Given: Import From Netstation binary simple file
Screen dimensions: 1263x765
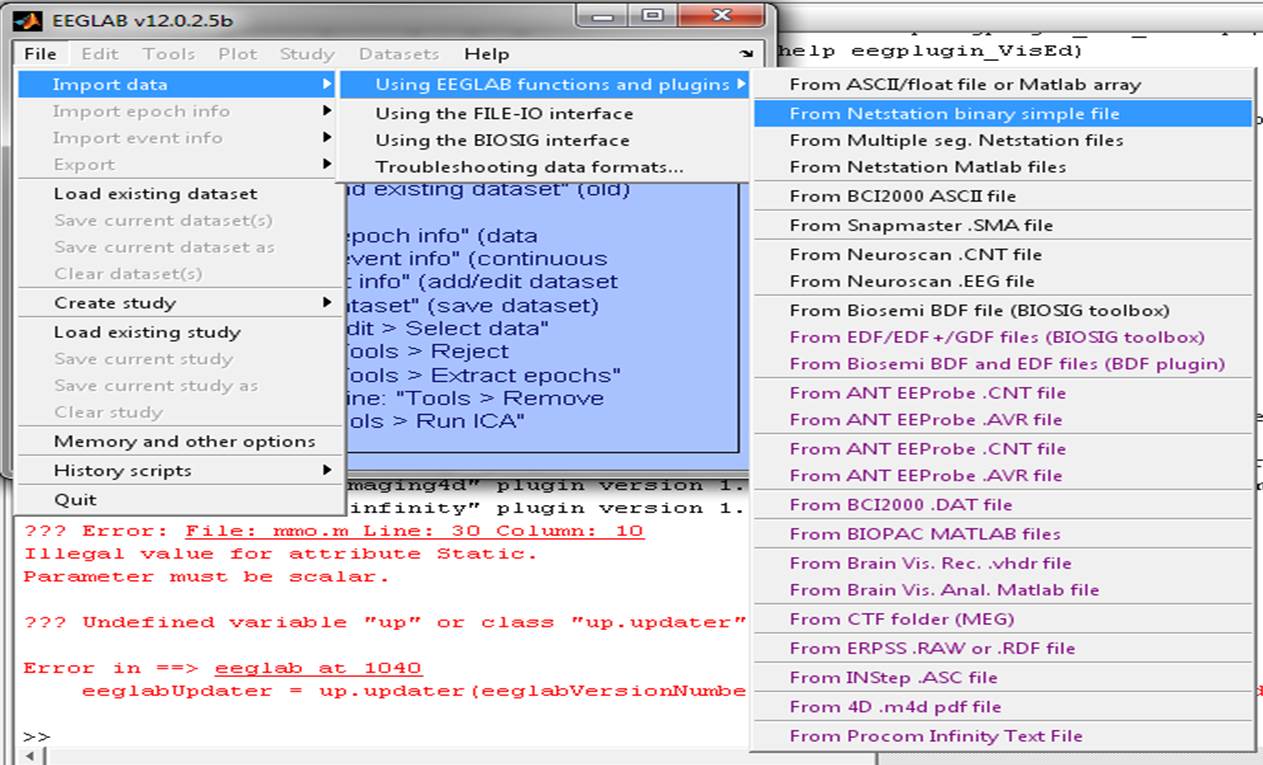Looking at the screenshot, I should (1003, 114).
